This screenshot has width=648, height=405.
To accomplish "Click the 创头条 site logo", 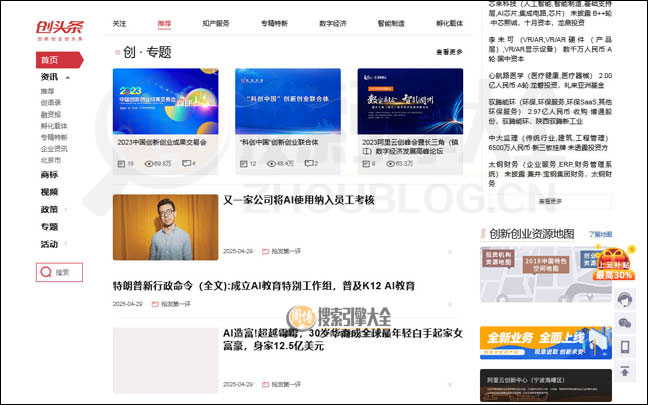I will click(60, 30).
